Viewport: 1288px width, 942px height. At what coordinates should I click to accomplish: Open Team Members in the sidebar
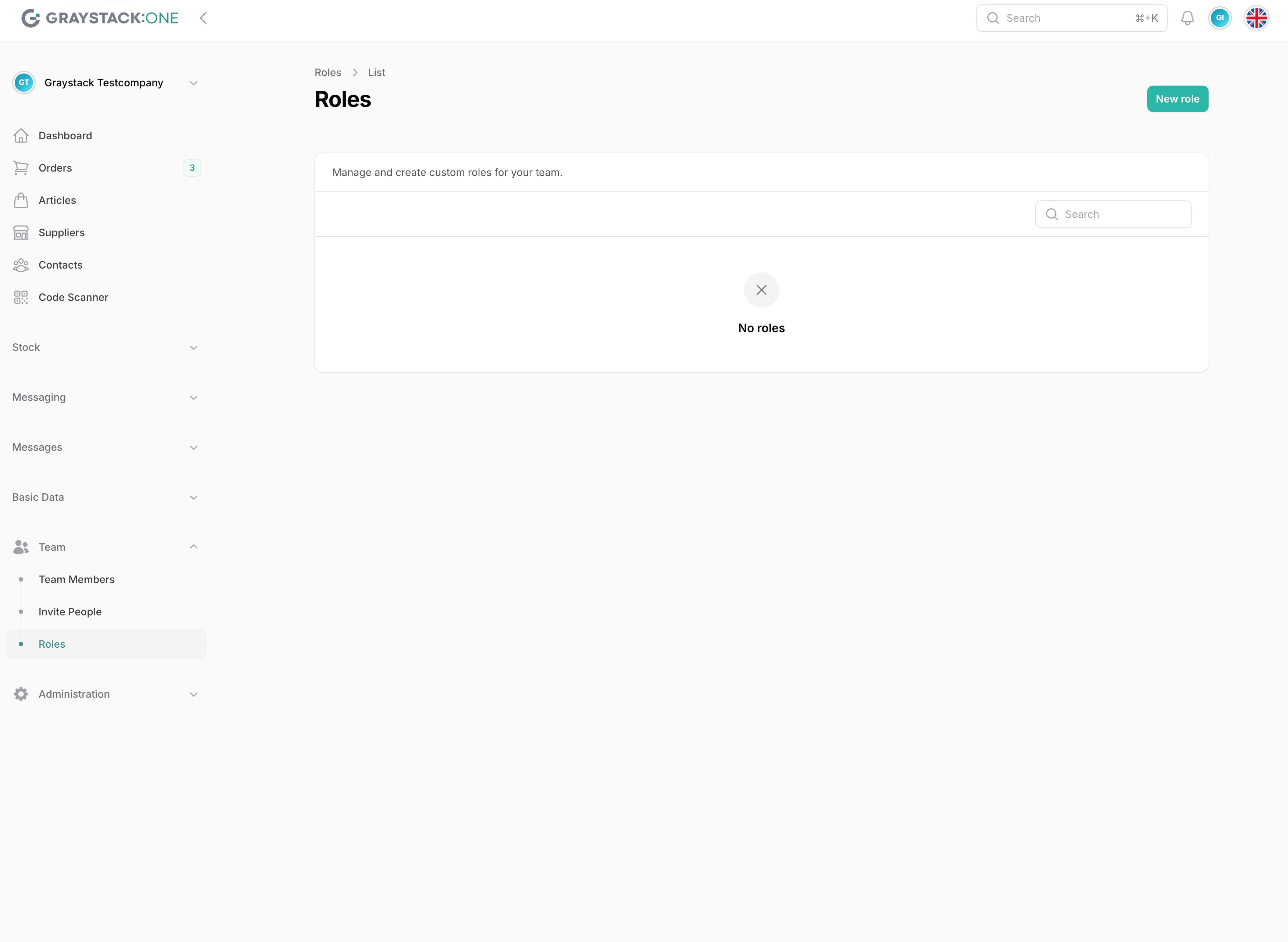coord(76,579)
